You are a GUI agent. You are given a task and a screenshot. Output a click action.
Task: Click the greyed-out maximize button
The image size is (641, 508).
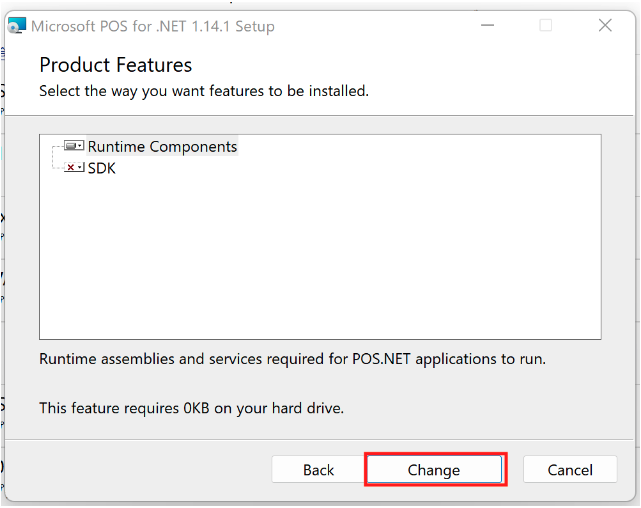pos(546,26)
